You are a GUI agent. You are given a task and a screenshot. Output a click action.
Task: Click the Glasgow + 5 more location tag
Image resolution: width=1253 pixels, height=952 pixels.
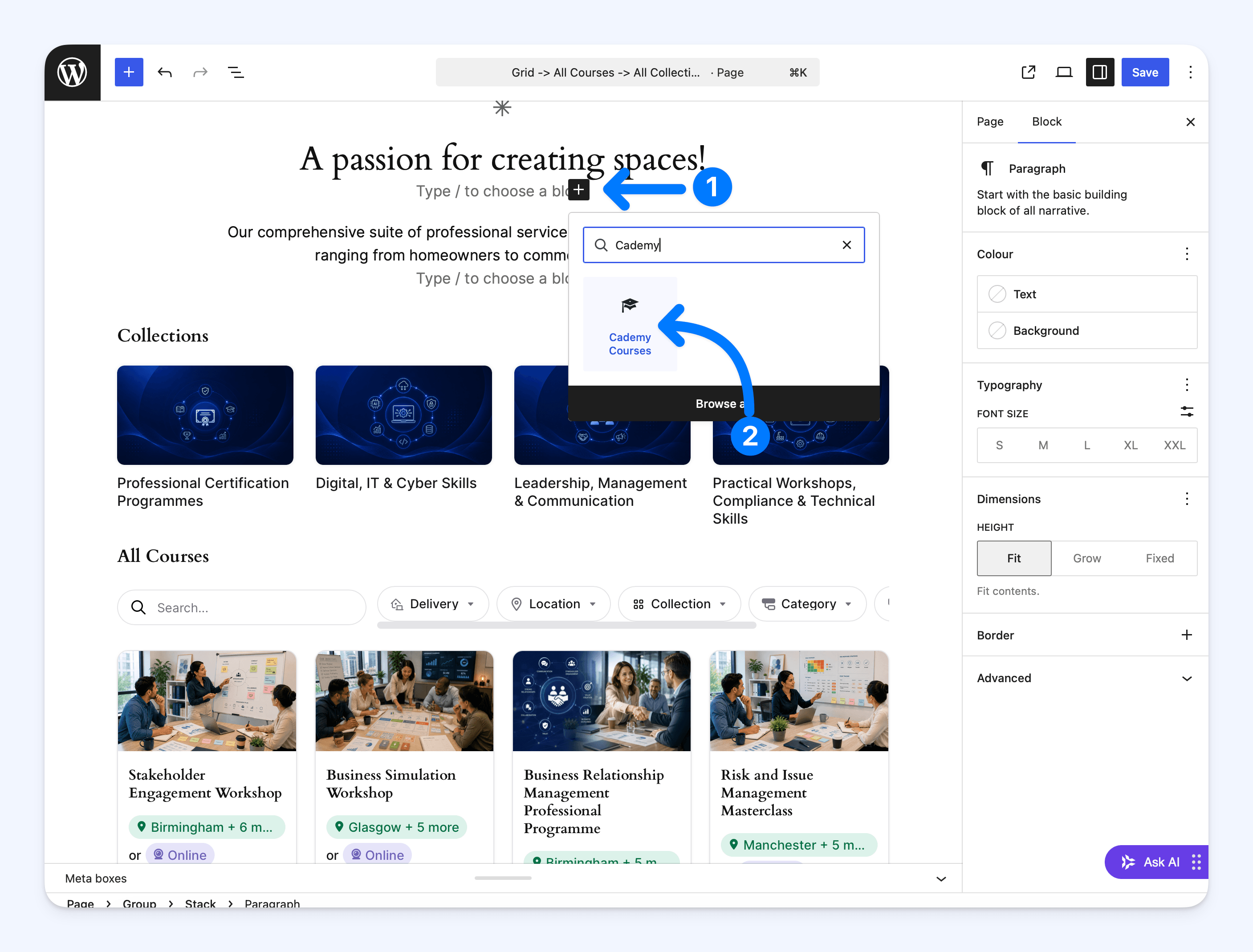click(397, 827)
